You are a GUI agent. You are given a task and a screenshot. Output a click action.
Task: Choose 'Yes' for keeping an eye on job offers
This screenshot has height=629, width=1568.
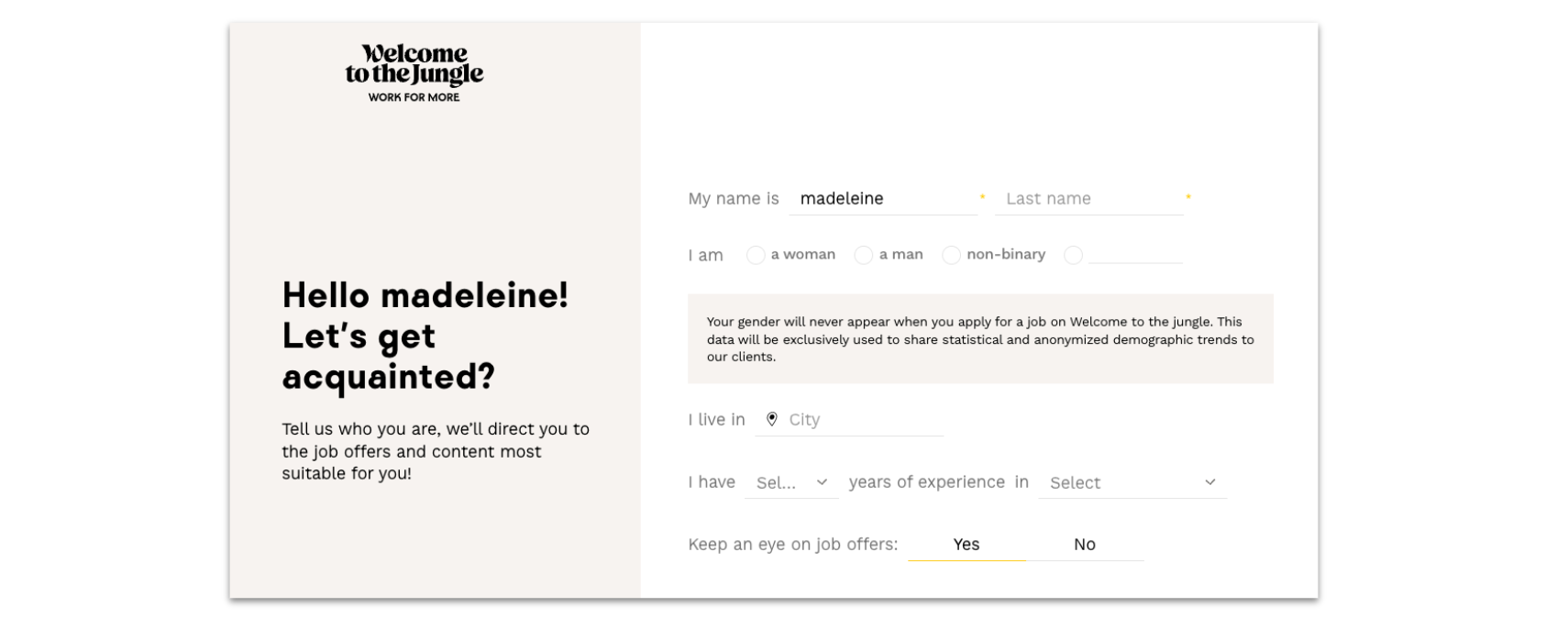point(966,544)
